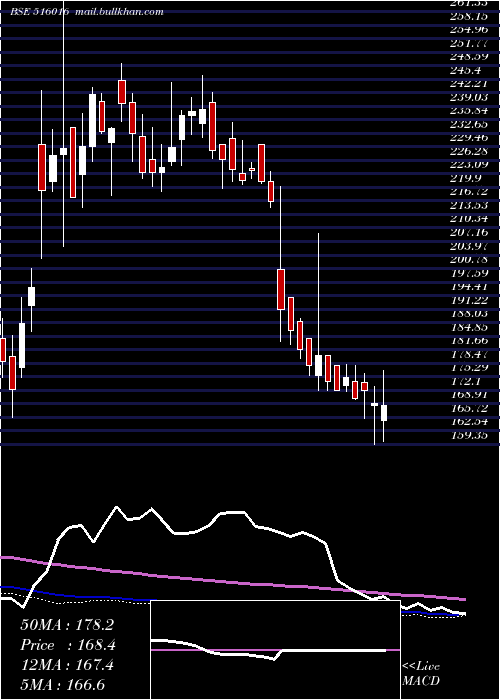Click the 50MA : 178.2 value
The image size is (500, 700).
67,625
